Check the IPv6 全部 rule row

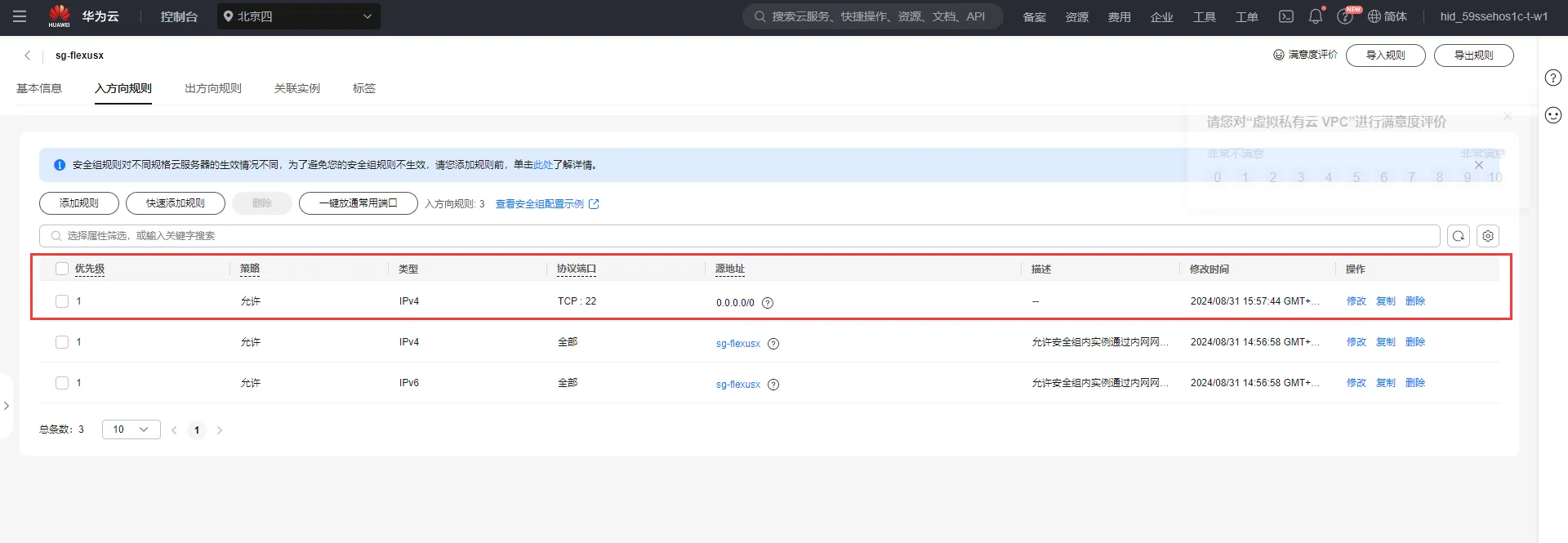click(x=62, y=383)
